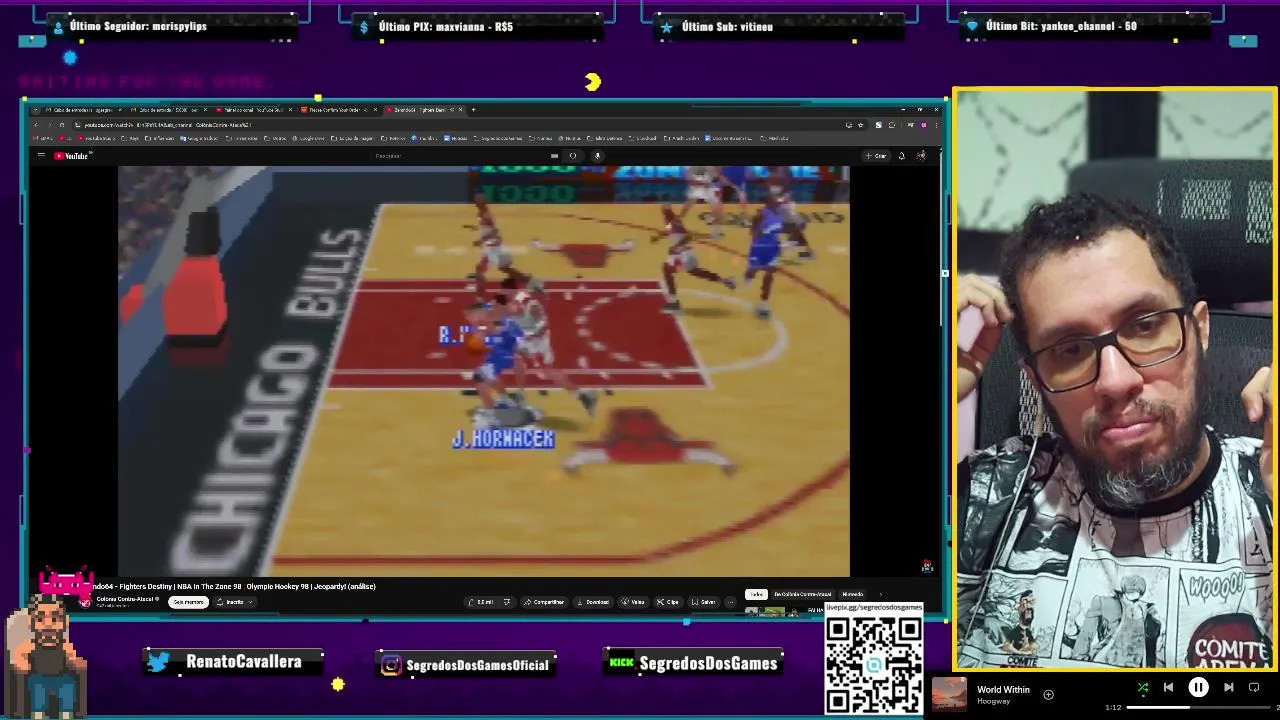Go to YouTube home via logo
Screen dimensions: 1280x720
point(72,155)
